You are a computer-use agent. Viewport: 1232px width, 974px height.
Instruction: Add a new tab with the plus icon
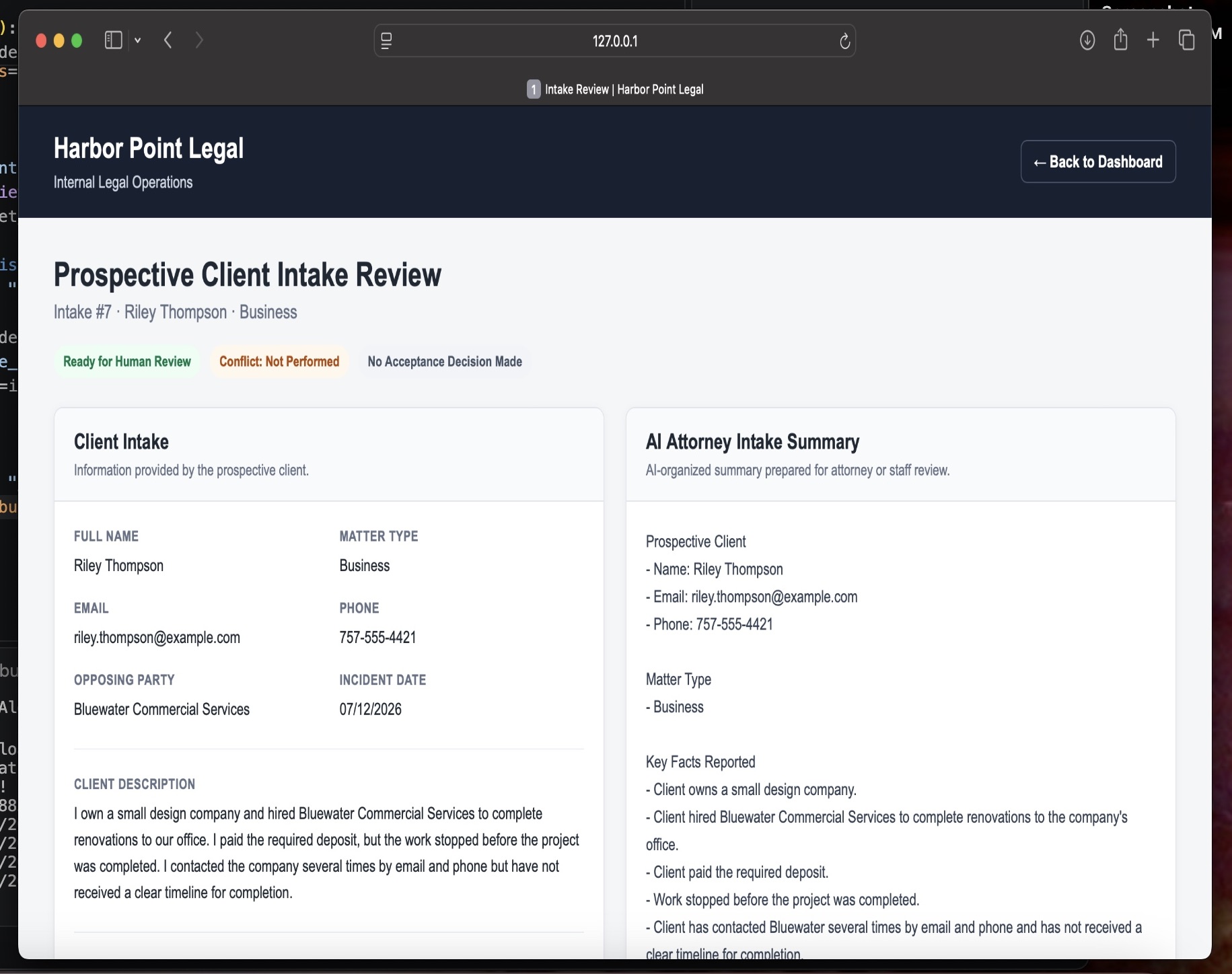pos(1153,40)
